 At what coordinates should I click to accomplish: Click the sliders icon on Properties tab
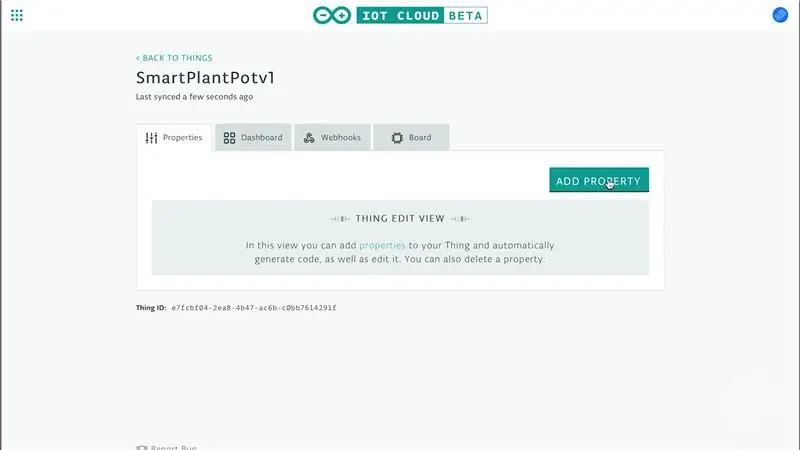pos(152,138)
